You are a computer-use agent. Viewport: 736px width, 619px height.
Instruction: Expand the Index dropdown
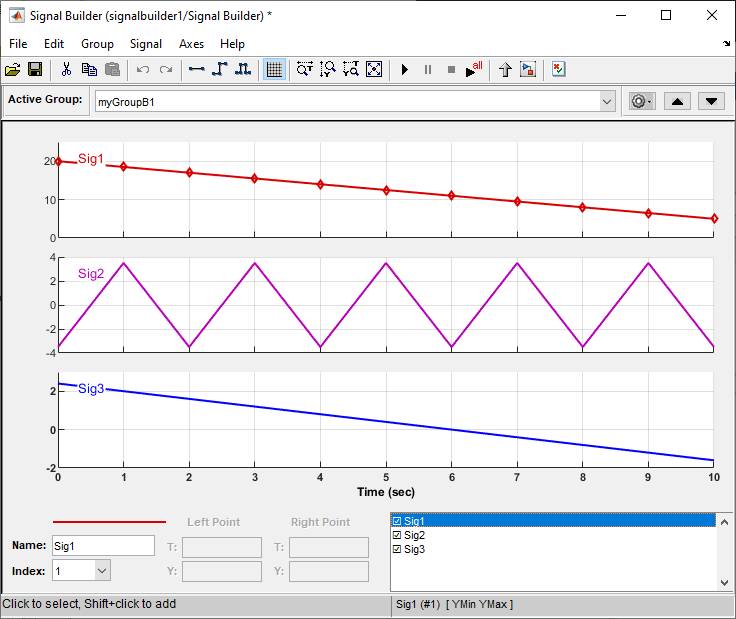coord(102,571)
